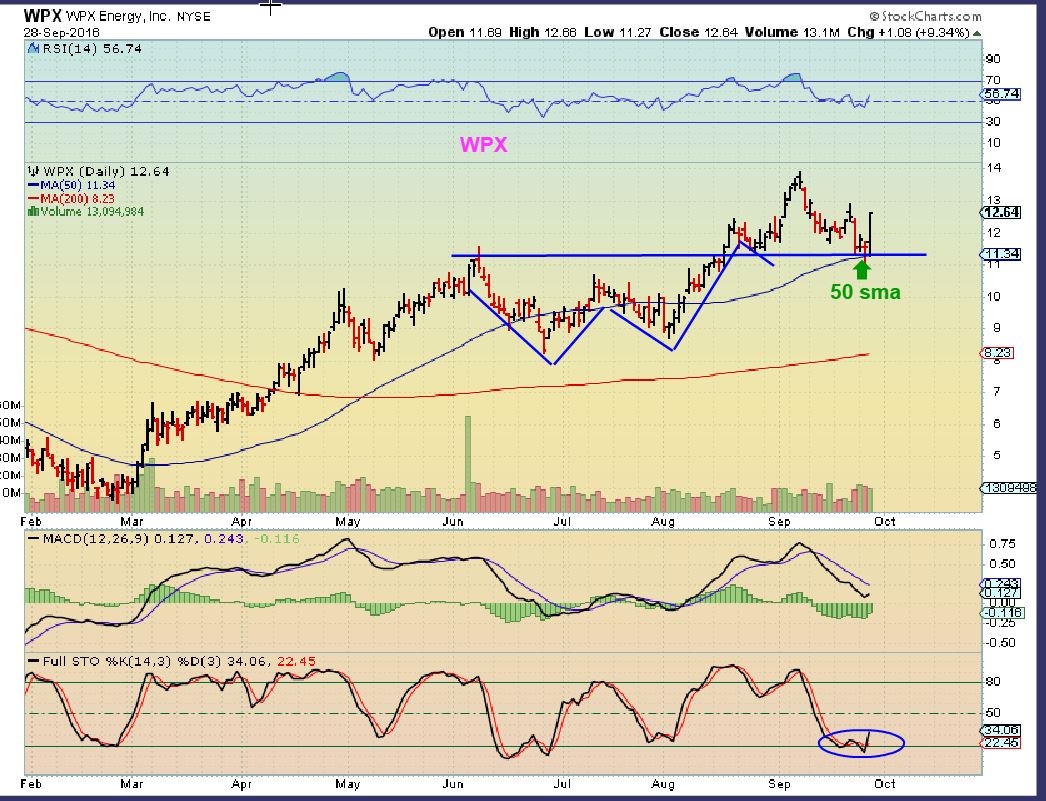The height and width of the screenshot is (801, 1046).
Task: Click the Oct label under the price chart
Action: [x=884, y=522]
